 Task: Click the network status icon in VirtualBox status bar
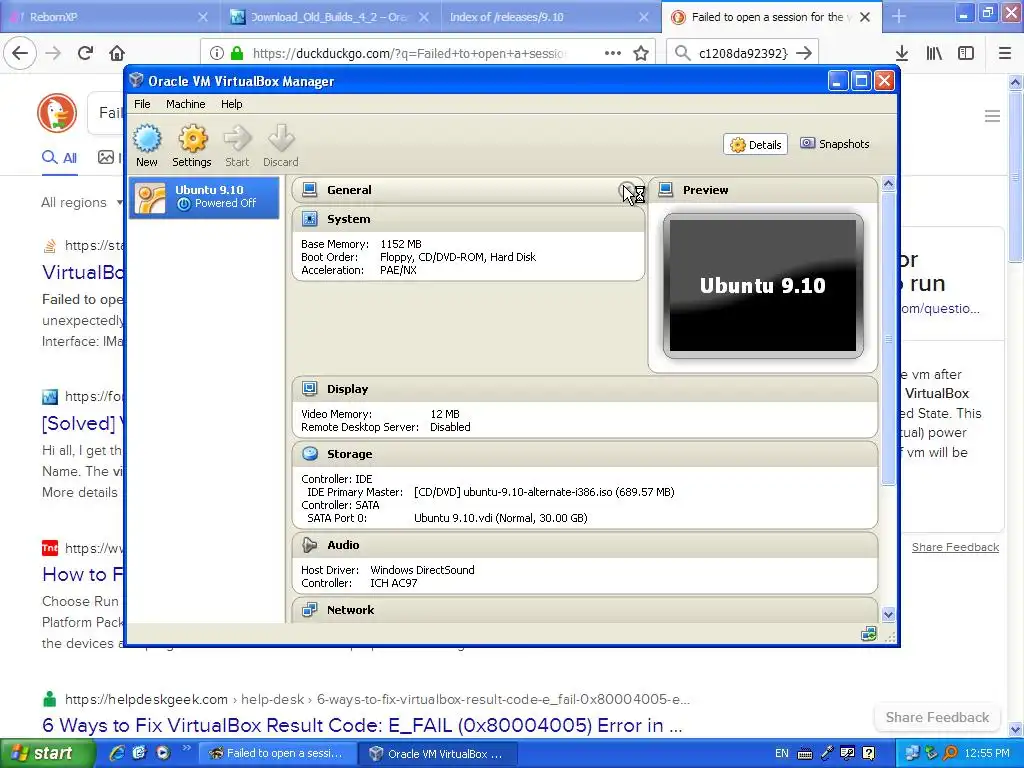pyautogui.click(x=869, y=633)
